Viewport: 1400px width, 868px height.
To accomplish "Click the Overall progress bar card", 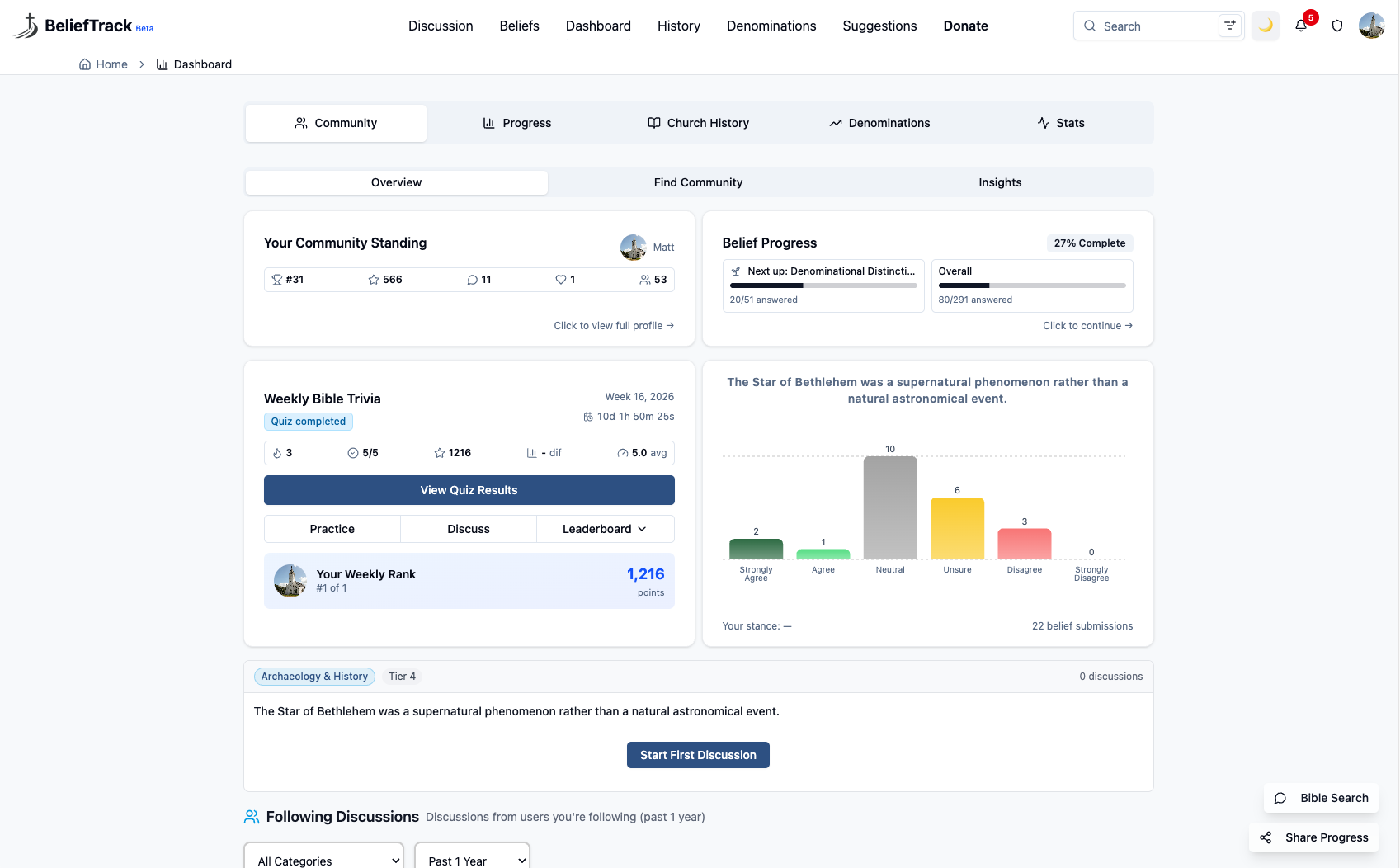I will (x=1031, y=285).
